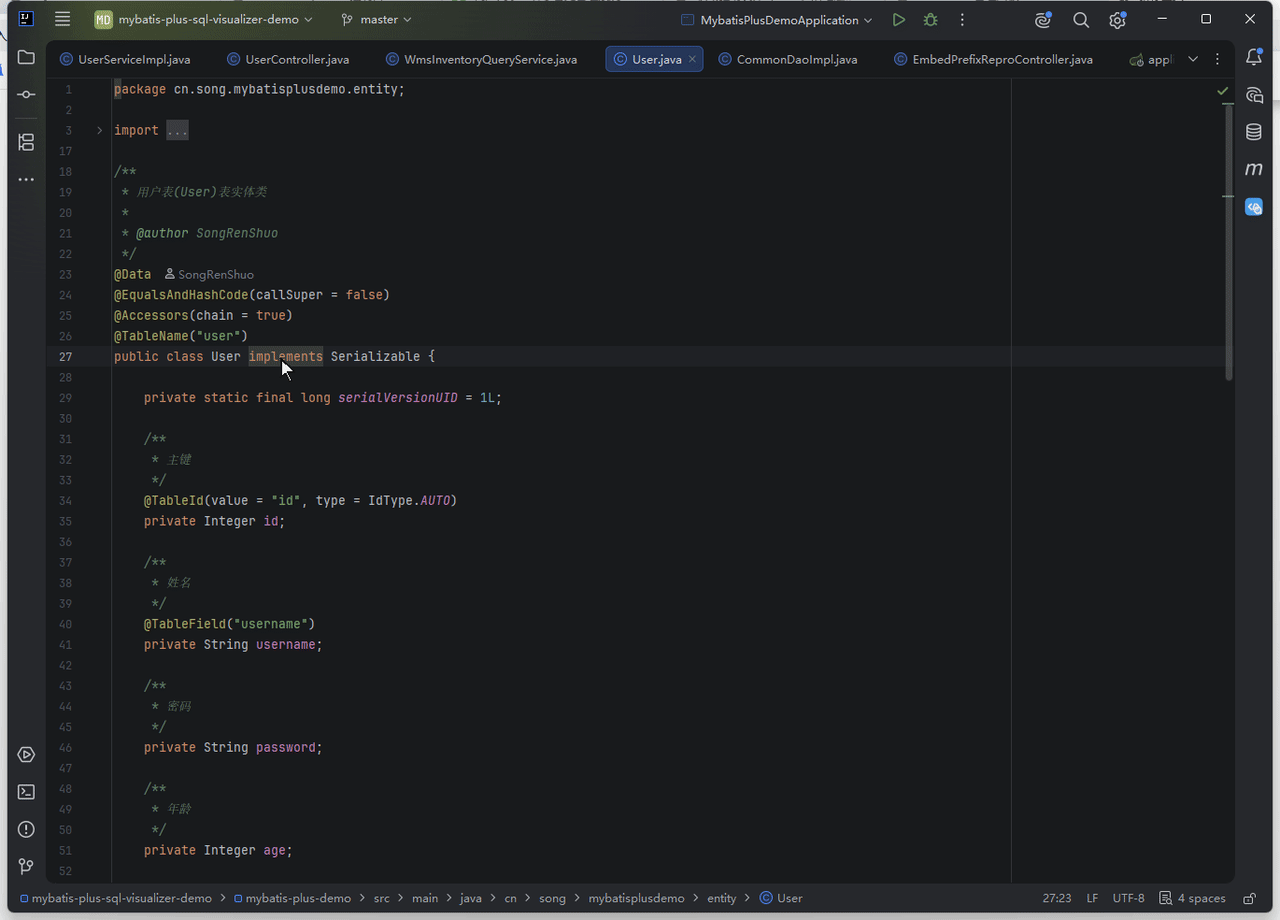Open the Git tool window
This screenshot has height=920, width=1280.
click(x=26, y=866)
